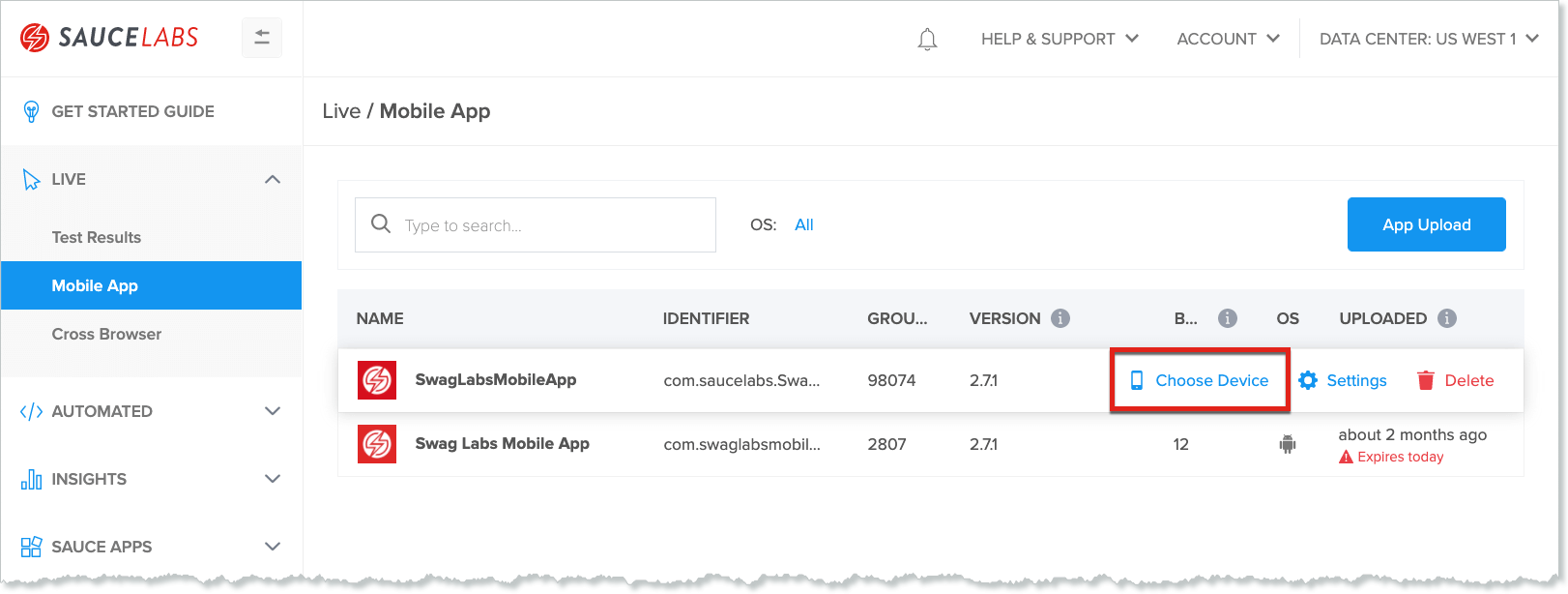Viewport: 1568px width, 594px height.
Task: Click the Android OS icon in second row
Action: 1288,444
